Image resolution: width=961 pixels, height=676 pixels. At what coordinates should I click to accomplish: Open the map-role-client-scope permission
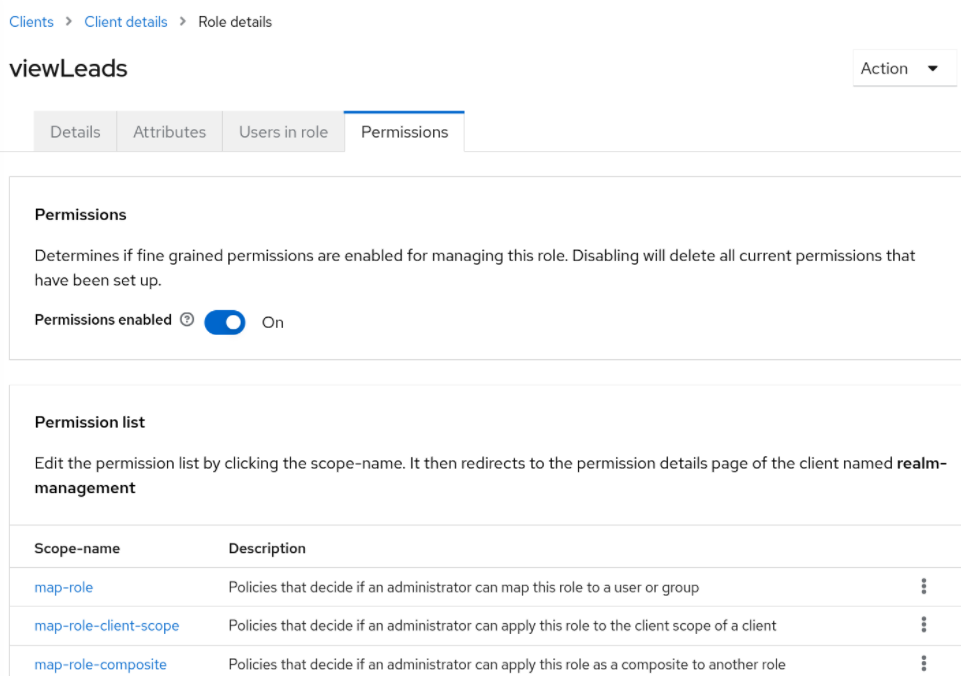coord(107,625)
